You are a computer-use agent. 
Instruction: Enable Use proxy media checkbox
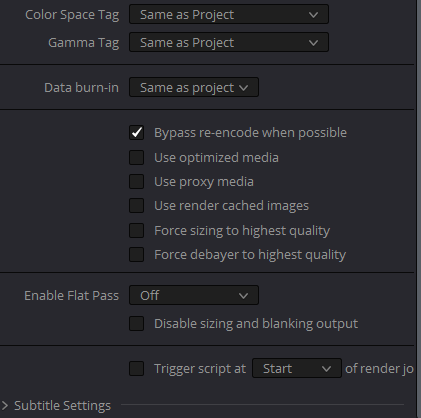[137, 182]
